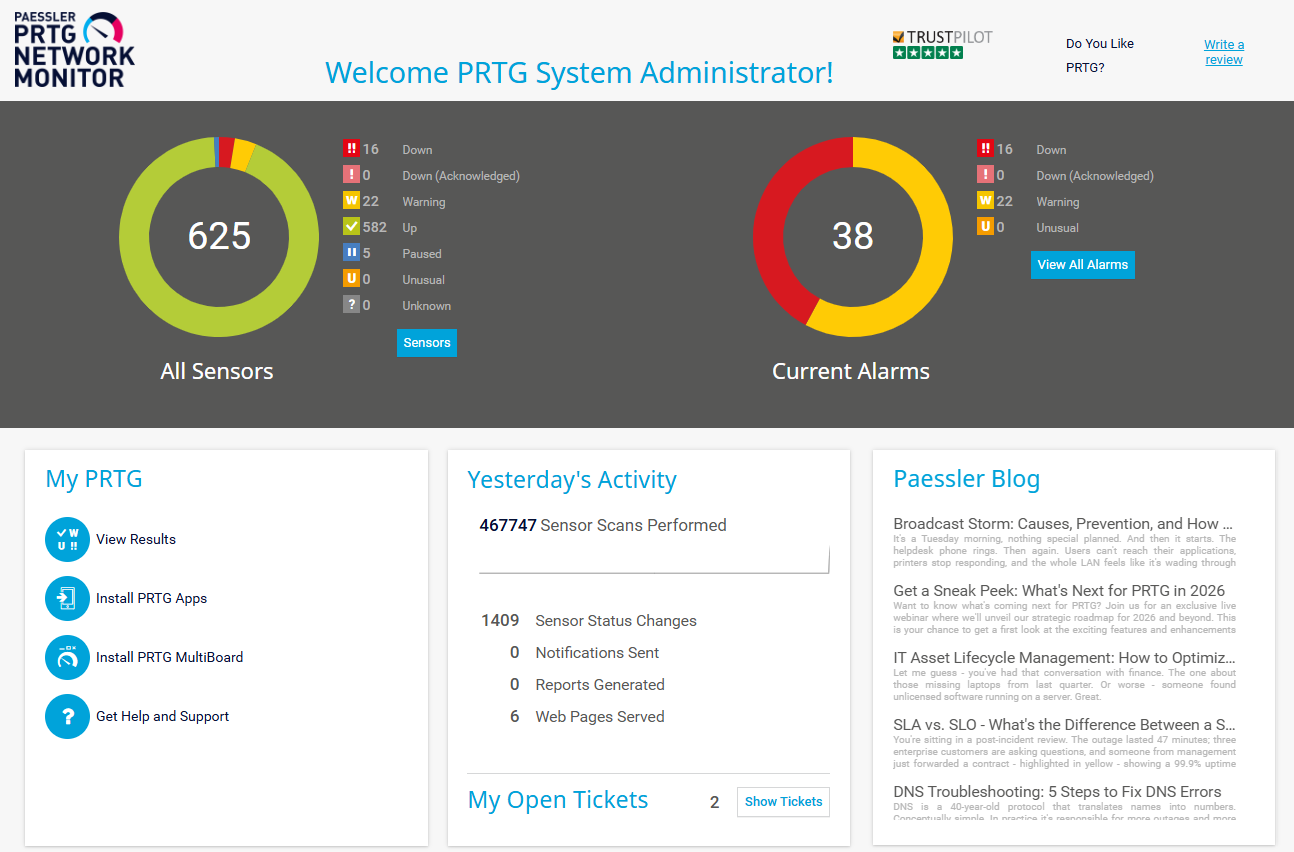This screenshot has width=1294, height=852.
Task: Open the Broadcast Storm blog article
Action: [x=1063, y=524]
